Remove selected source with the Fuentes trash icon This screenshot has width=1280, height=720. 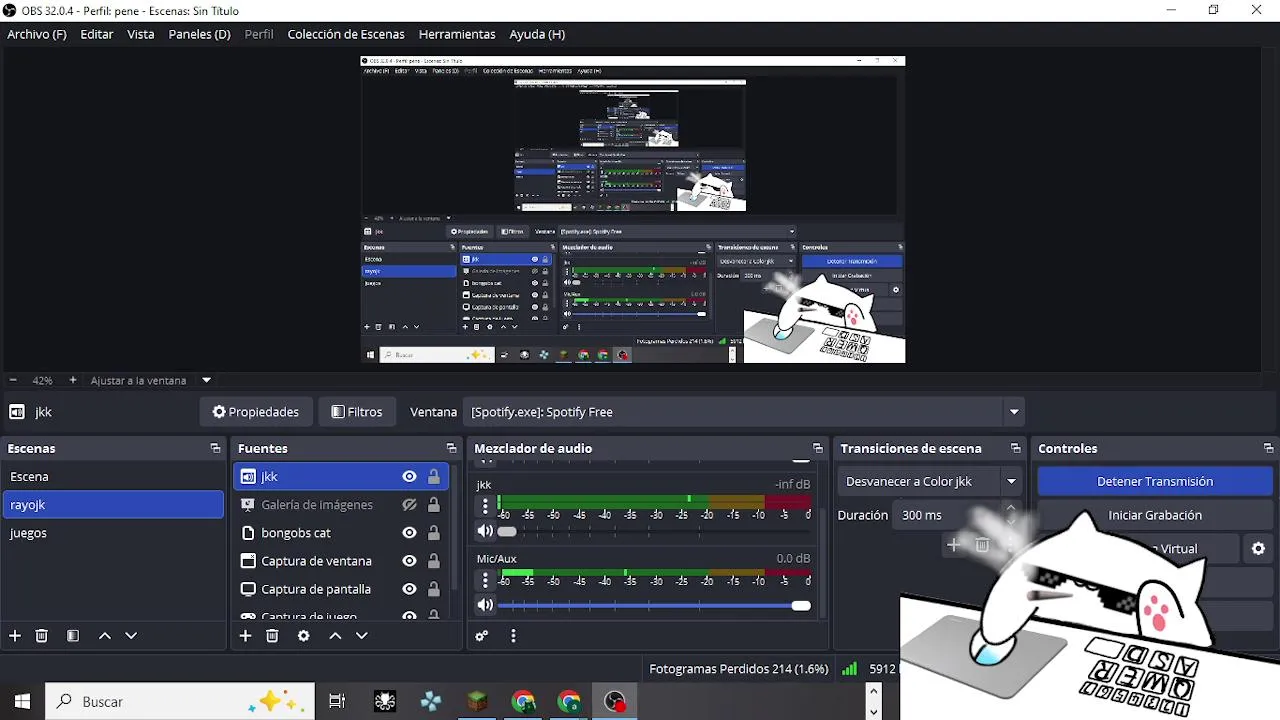(272, 636)
